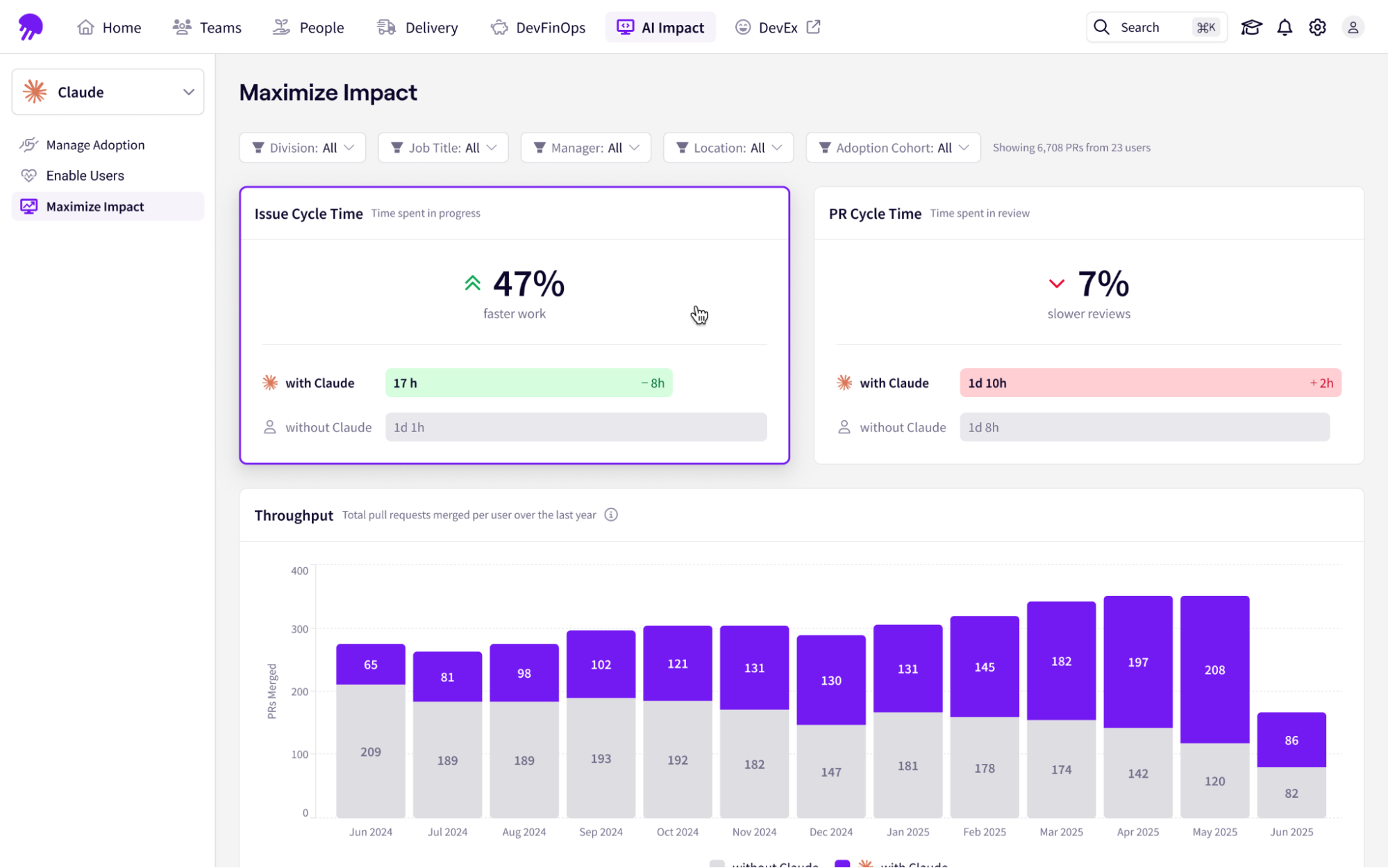Open the Adoption Cohort filter dropdown
The height and width of the screenshot is (868, 1388).
coord(893,147)
